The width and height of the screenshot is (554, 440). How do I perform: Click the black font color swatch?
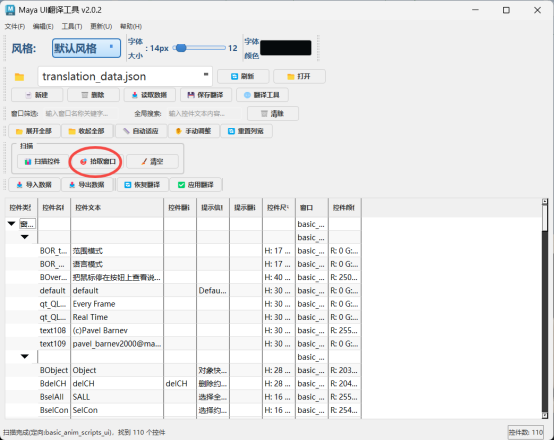tap(286, 48)
